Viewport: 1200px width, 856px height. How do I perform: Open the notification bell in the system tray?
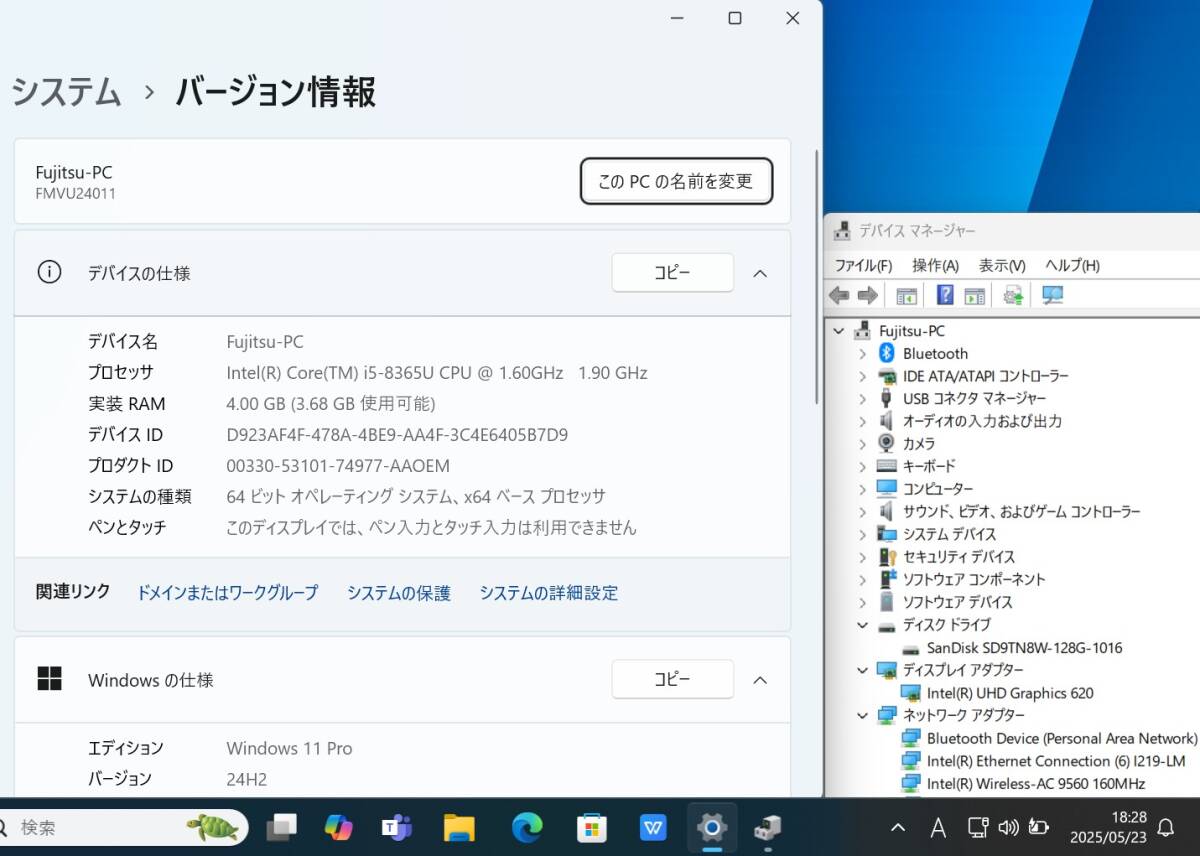(x=1166, y=827)
